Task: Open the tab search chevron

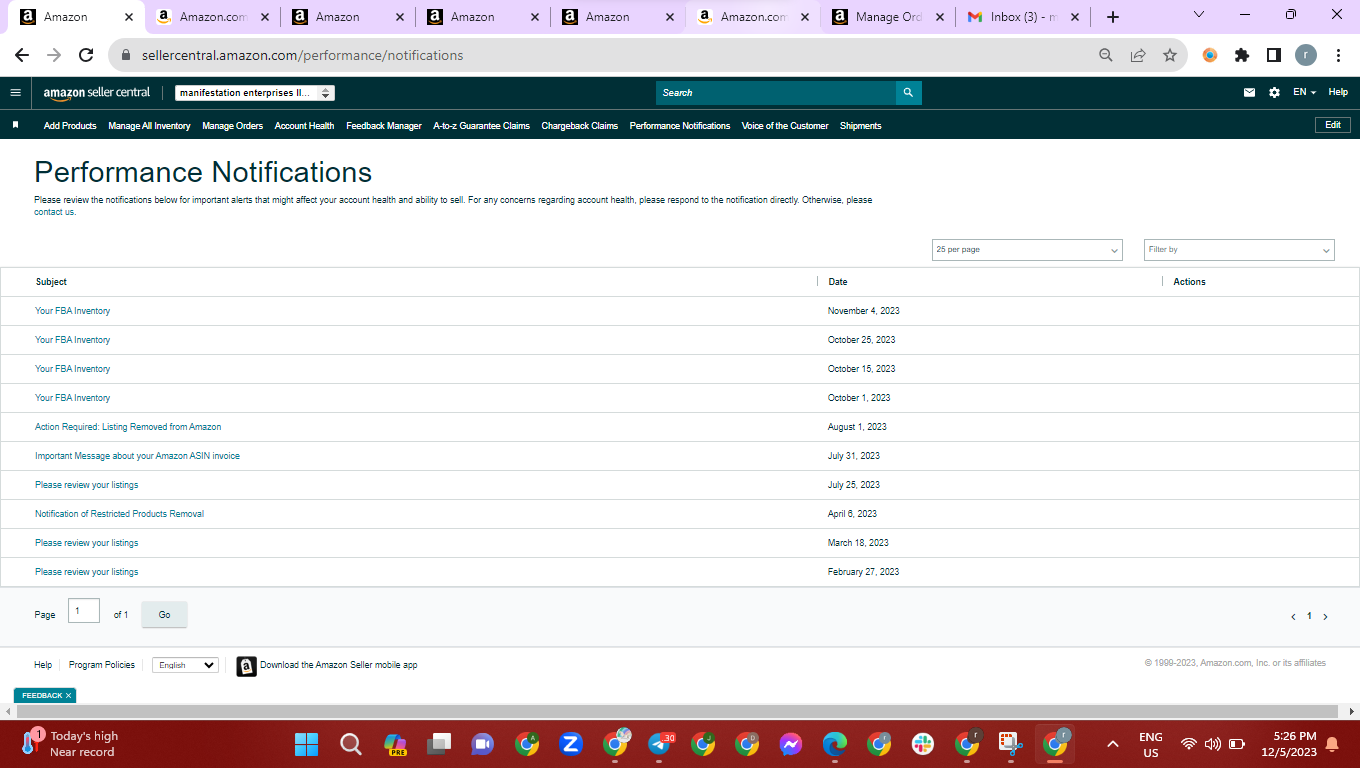Action: tap(1199, 15)
